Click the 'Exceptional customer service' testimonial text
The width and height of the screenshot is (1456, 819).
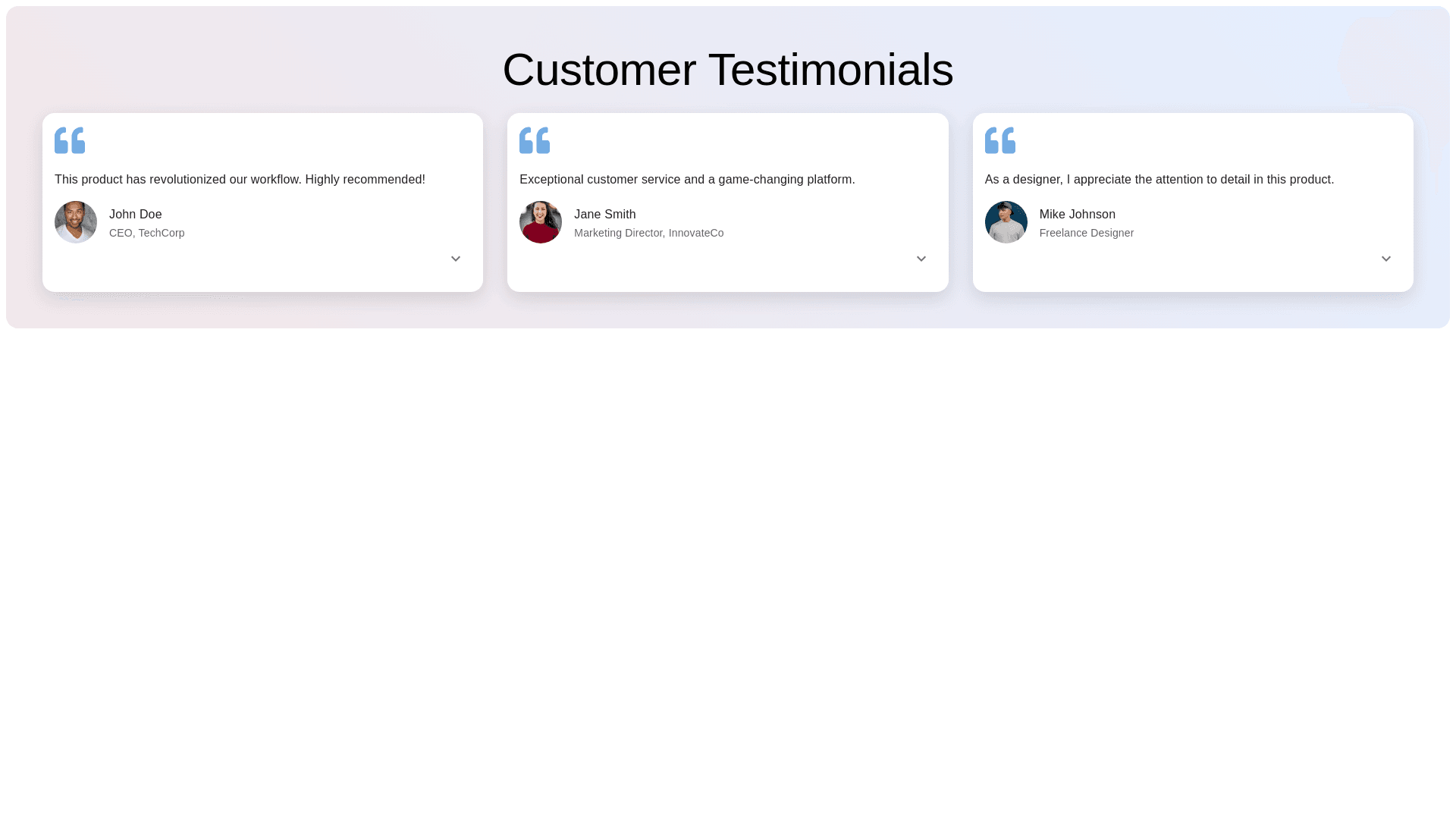[x=687, y=180]
